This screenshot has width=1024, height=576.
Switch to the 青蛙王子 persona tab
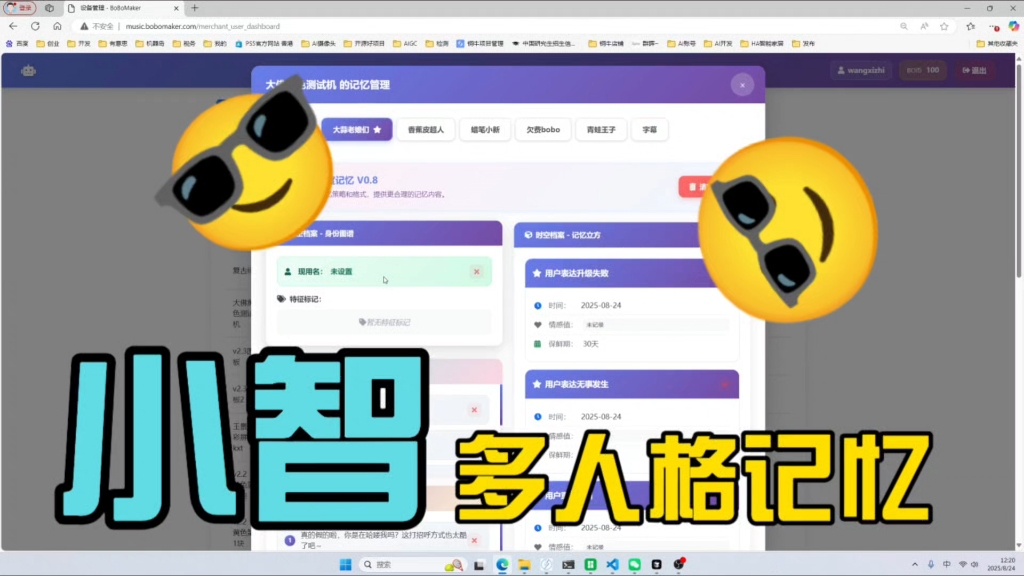[601, 129]
